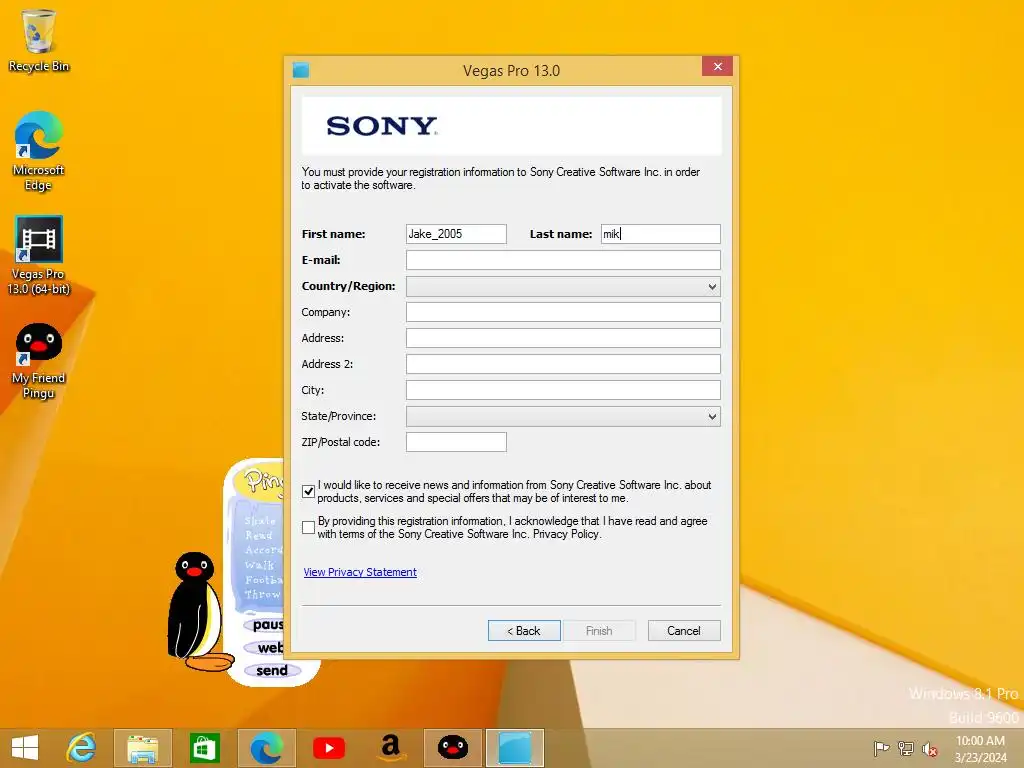Click Pingu's pause button
The width and height of the screenshot is (1024, 768).
[x=264, y=625]
